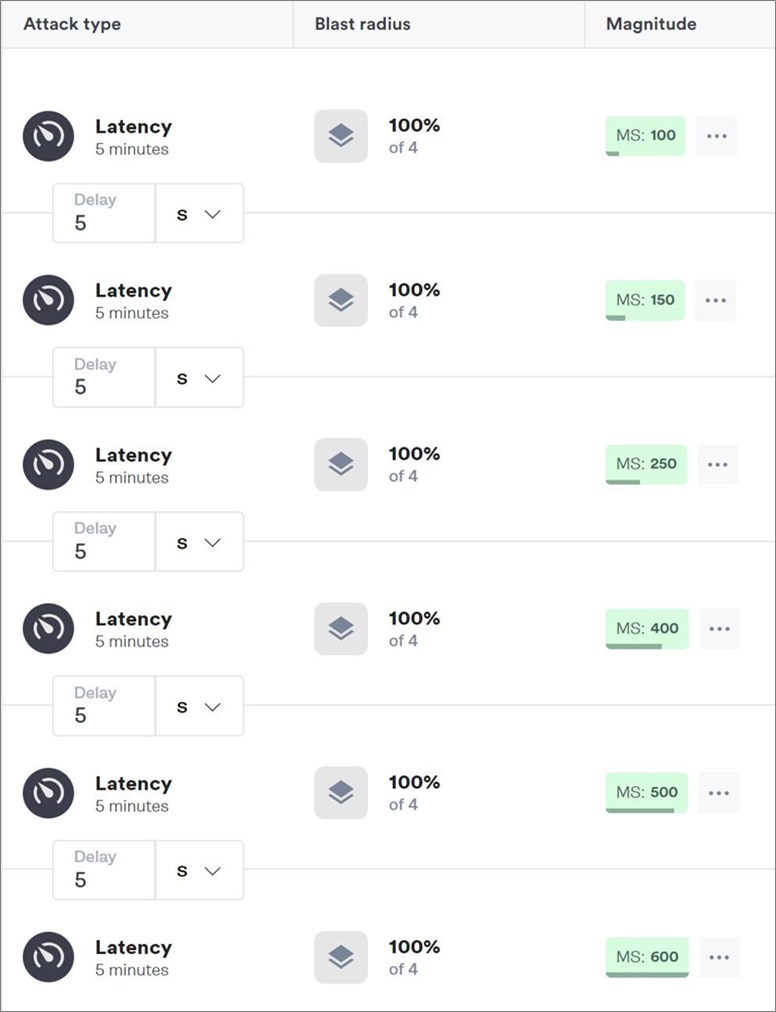Expand the delay unit dropdown after the 100 ms attack
Image resolution: width=776 pixels, height=1012 pixels.
(199, 214)
